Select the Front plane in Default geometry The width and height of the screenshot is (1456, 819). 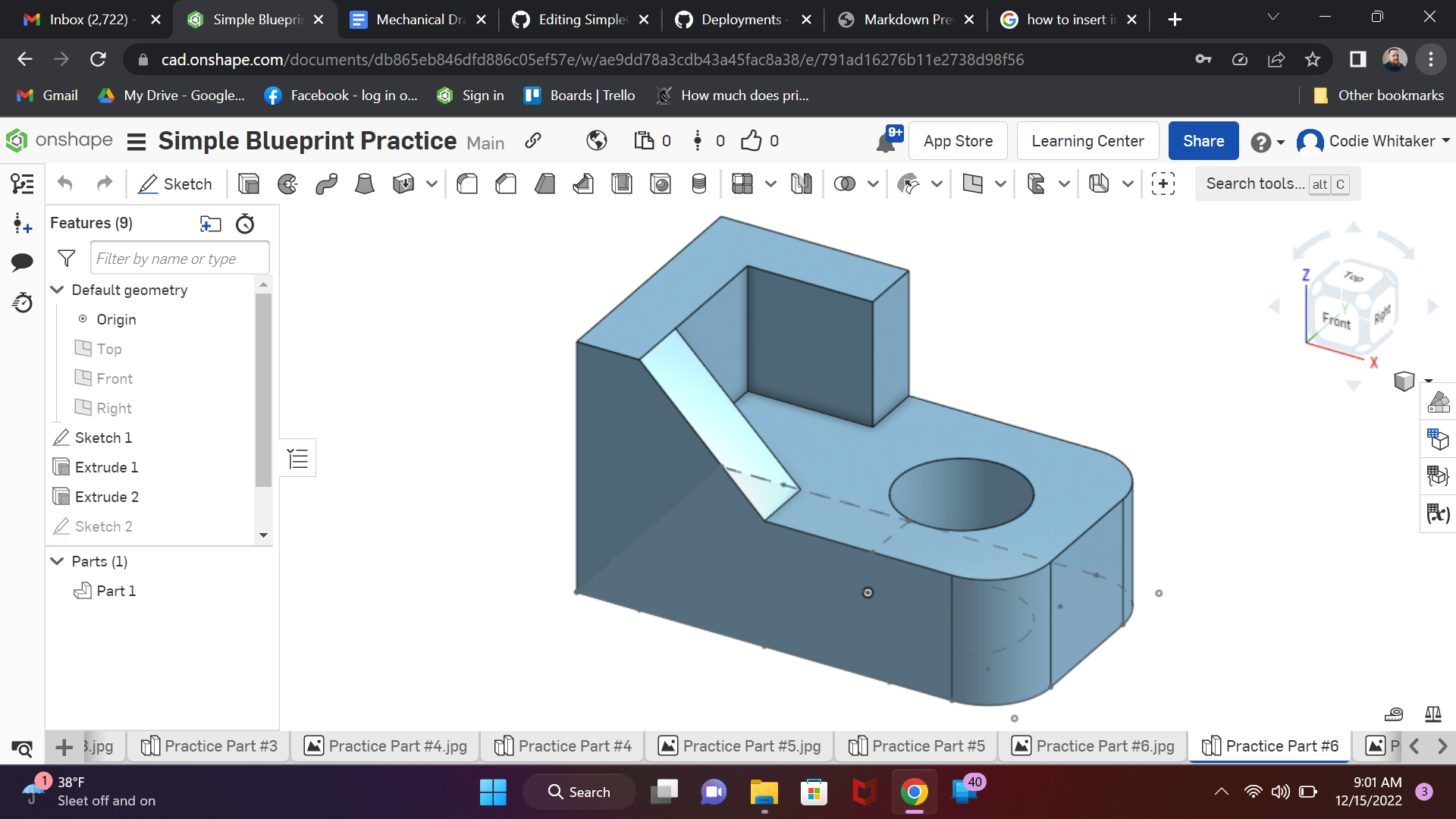[x=115, y=378]
